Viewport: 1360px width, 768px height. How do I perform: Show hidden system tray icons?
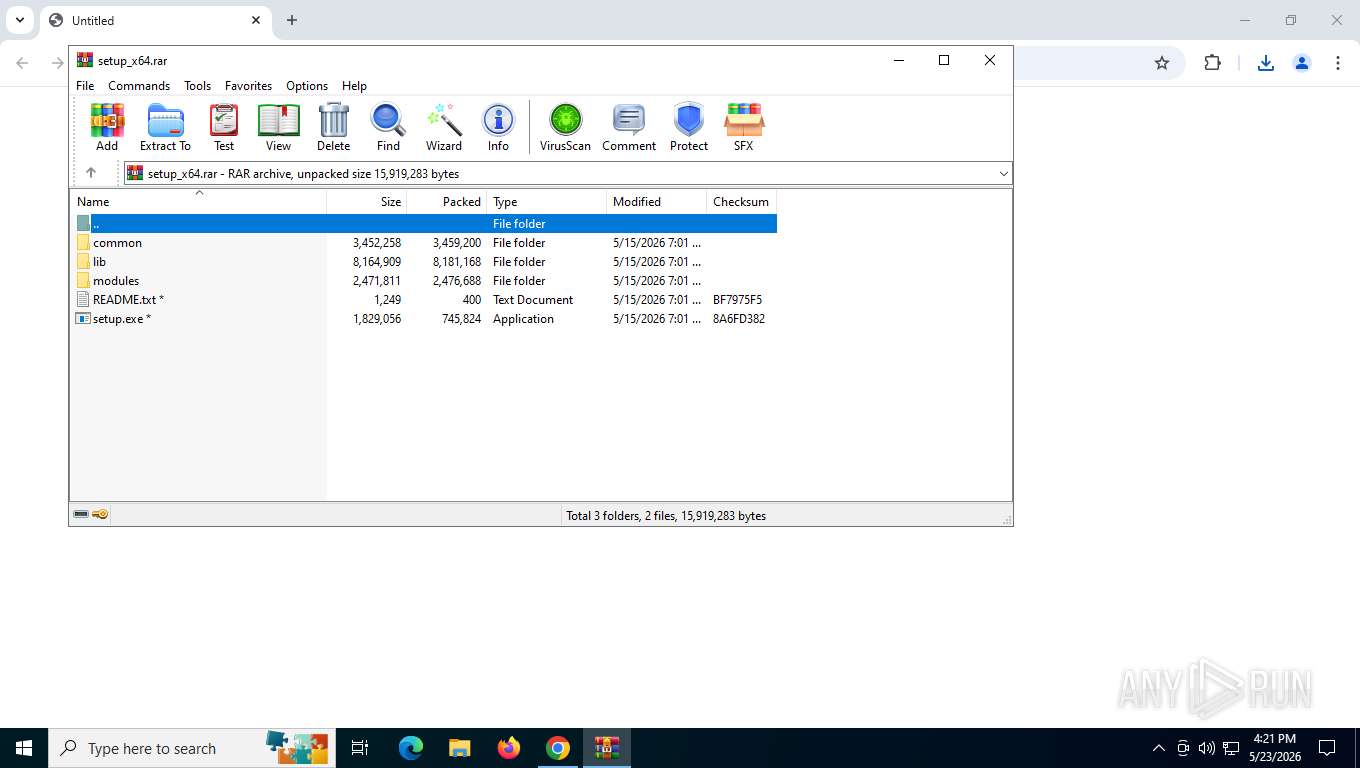tap(1159, 748)
